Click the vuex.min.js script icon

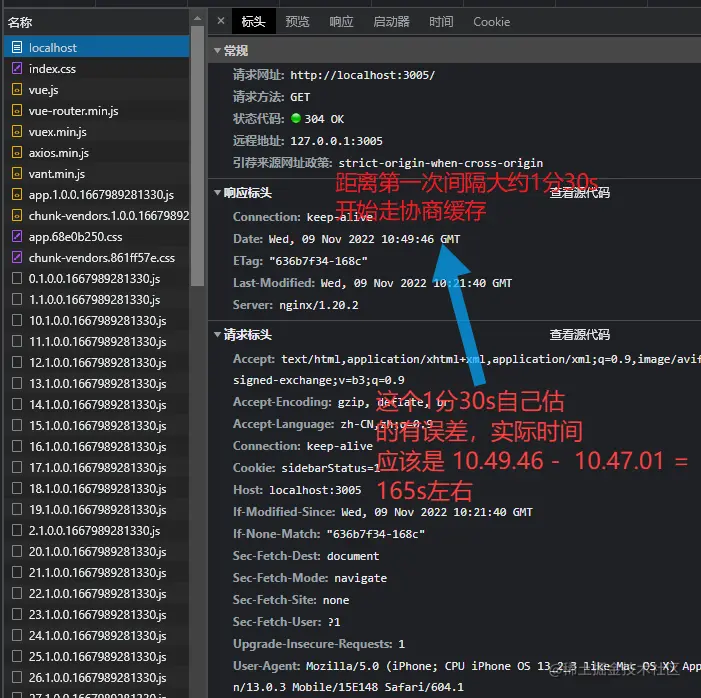point(17,131)
